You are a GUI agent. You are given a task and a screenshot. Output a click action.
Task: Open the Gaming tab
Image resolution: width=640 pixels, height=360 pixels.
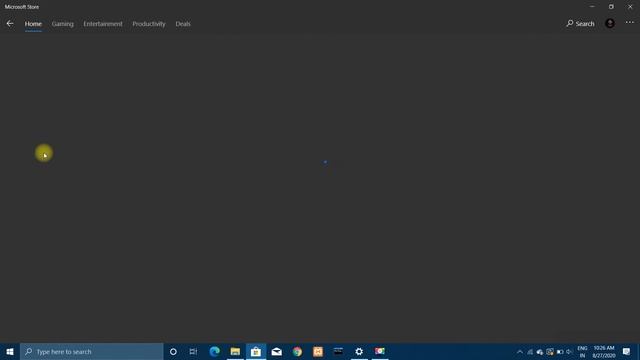(x=62, y=24)
